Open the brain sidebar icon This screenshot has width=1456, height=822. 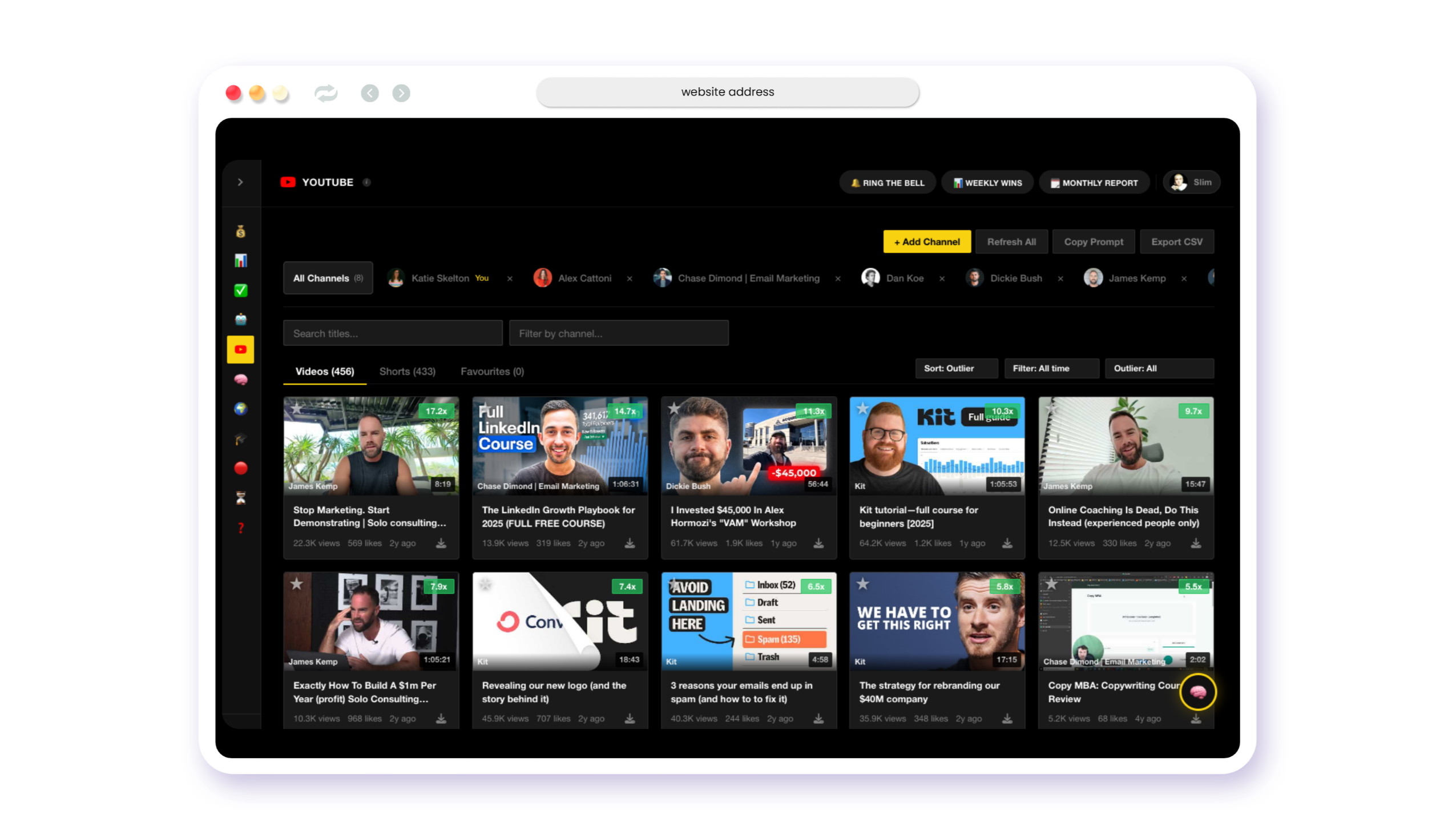coord(240,379)
